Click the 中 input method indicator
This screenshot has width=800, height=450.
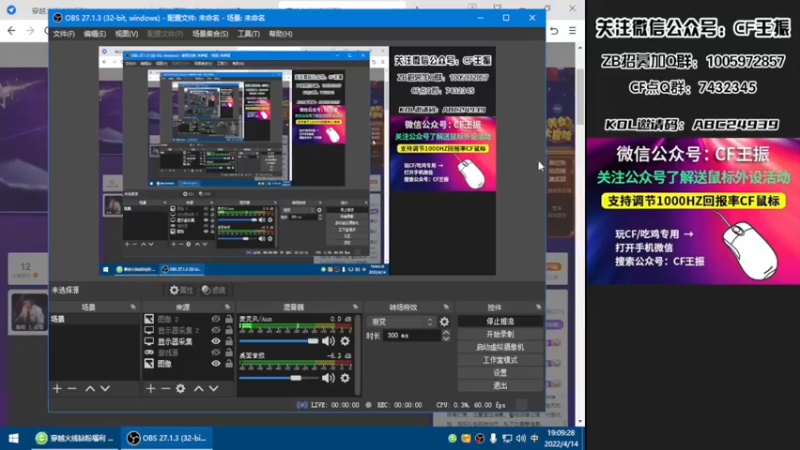click(534, 438)
